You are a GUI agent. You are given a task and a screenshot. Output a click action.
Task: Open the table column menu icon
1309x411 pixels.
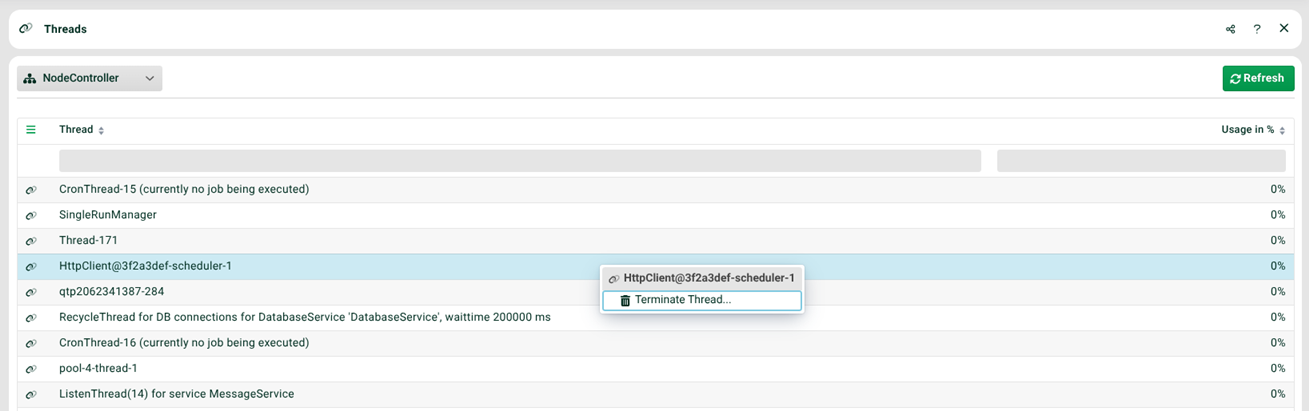pyautogui.click(x=31, y=130)
